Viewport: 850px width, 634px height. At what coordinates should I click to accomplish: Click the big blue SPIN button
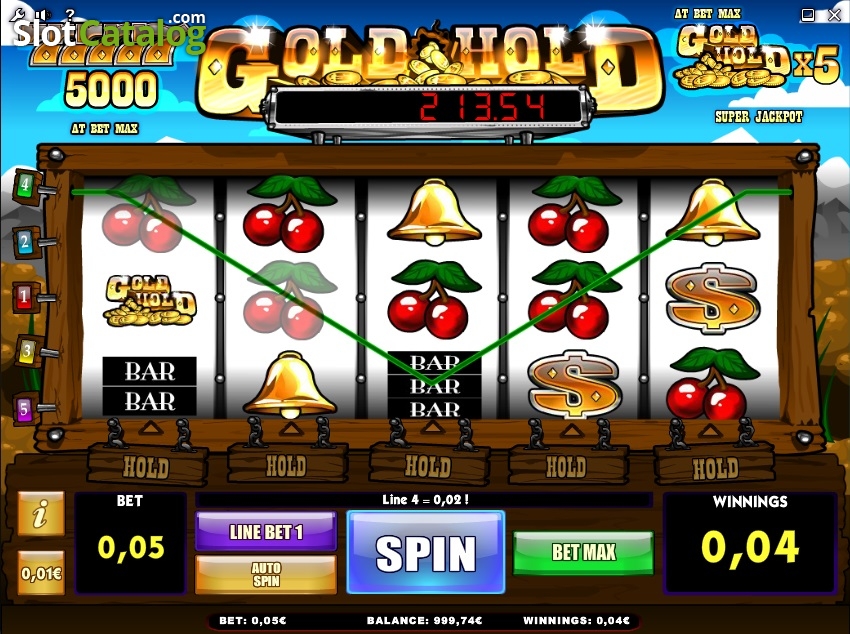coord(426,552)
